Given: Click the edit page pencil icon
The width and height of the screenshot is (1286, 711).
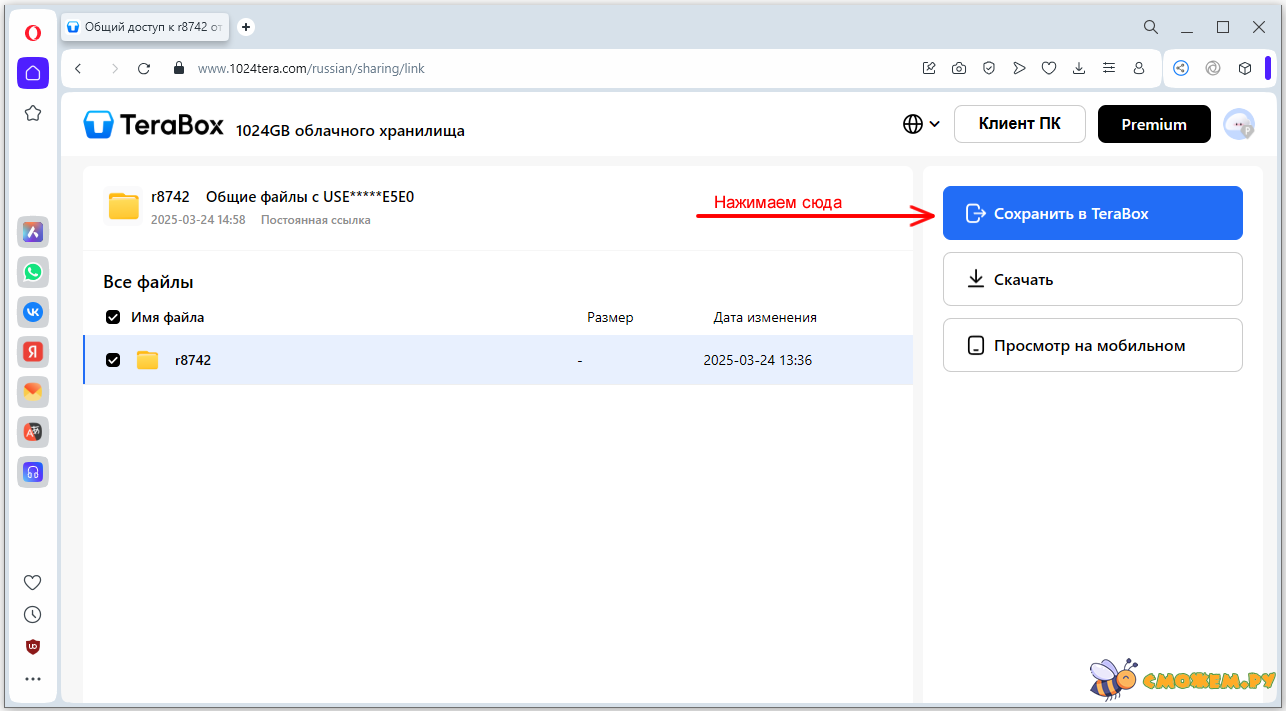Looking at the screenshot, I should point(929,68).
